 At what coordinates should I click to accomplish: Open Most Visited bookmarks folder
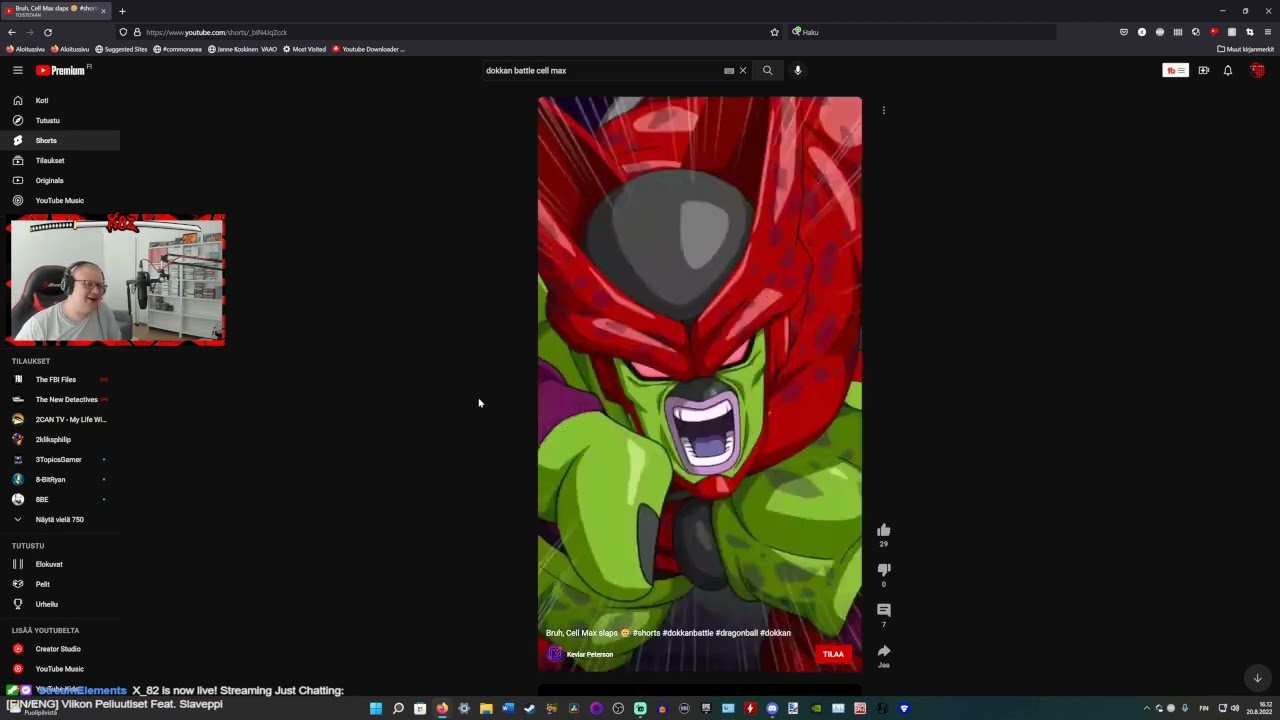point(304,49)
